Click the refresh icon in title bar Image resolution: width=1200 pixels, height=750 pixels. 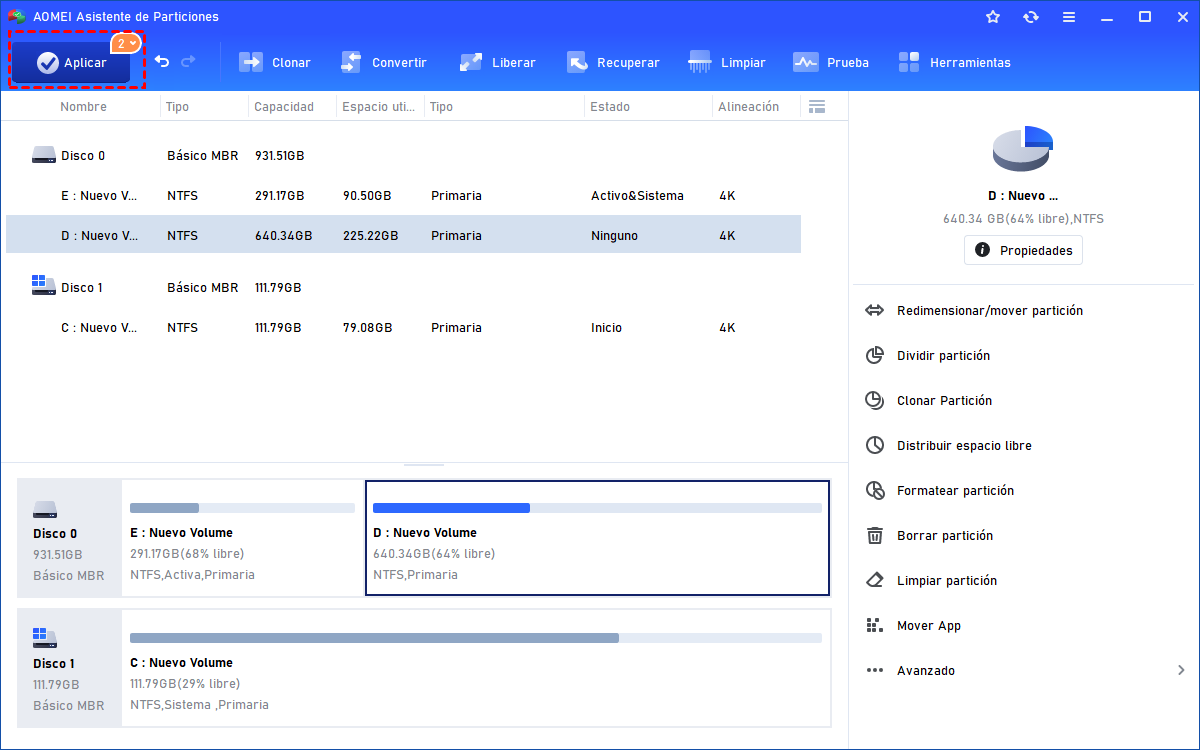click(x=1031, y=17)
